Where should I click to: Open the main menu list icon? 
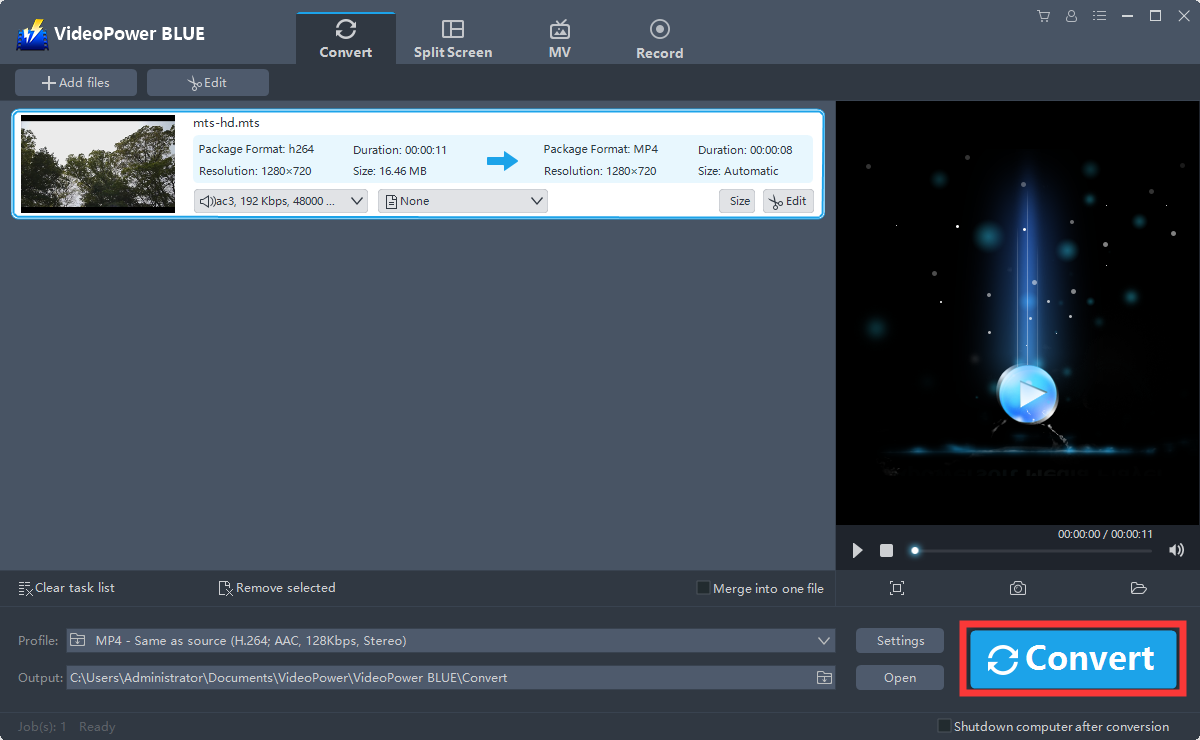point(1099,16)
